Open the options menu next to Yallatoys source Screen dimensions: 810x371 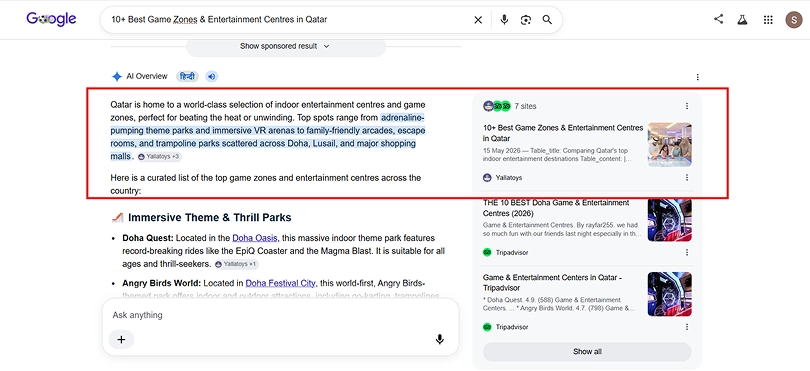pyautogui.click(x=687, y=177)
